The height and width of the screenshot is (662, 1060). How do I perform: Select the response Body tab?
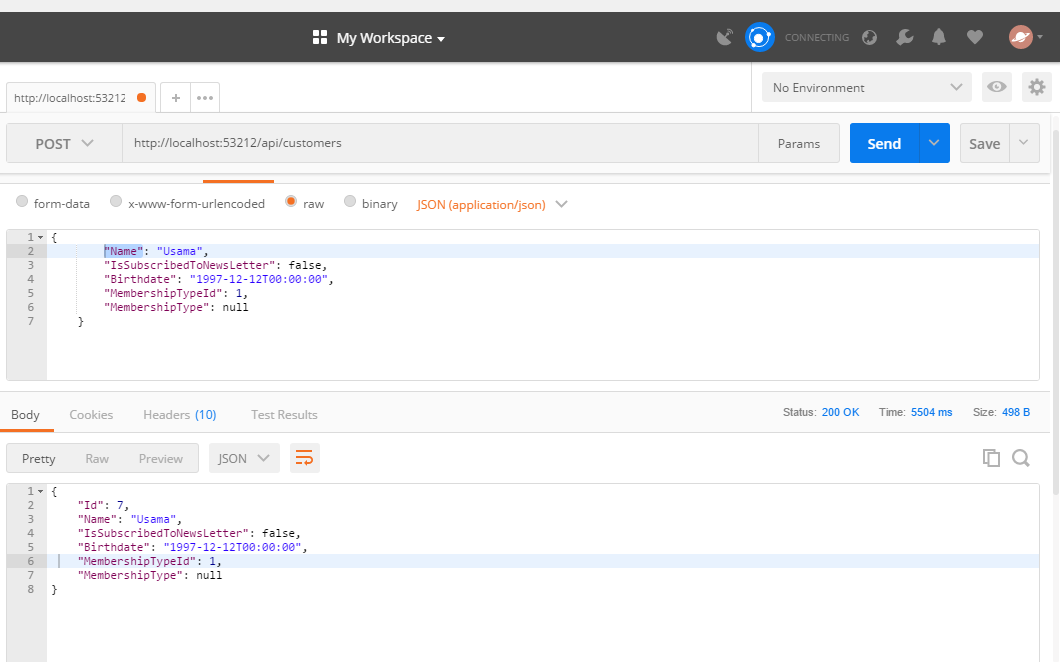click(26, 415)
